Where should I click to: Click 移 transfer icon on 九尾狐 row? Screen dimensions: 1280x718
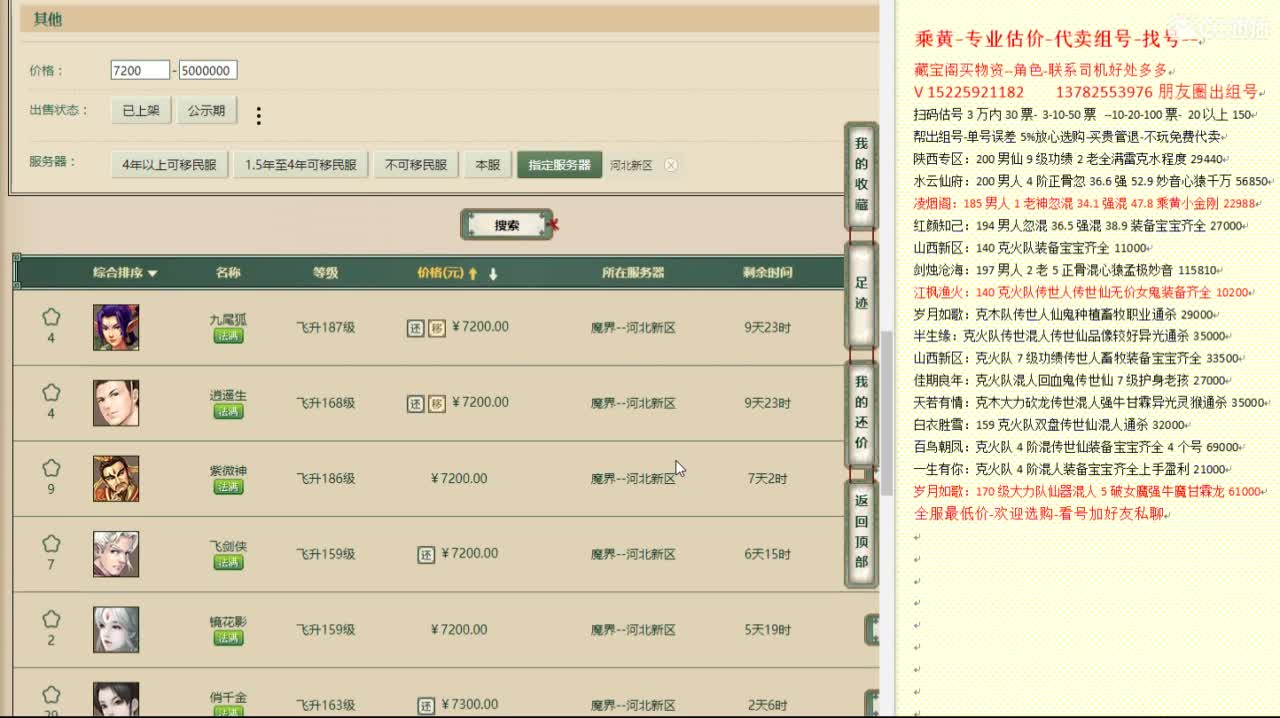[x=437, y=328]
